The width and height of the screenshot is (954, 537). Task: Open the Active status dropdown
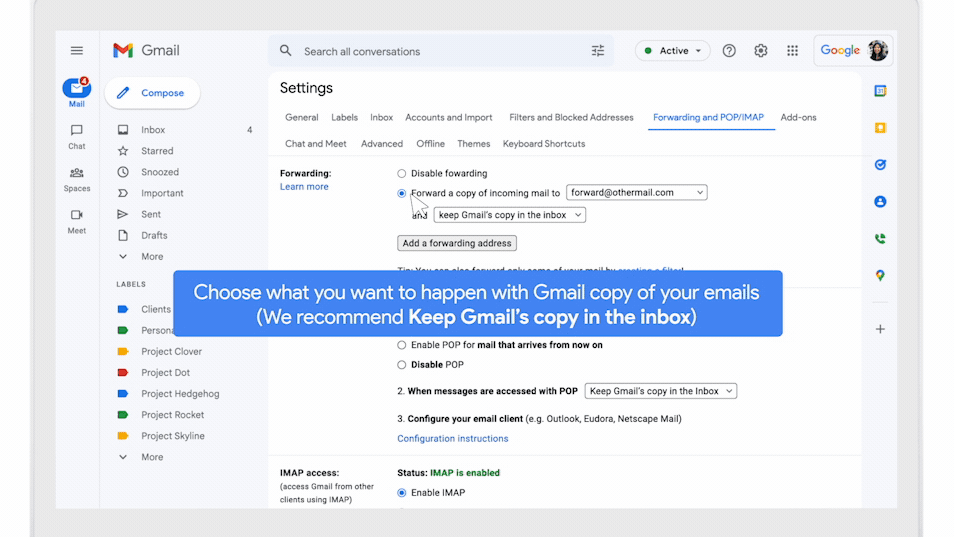pos(673,51)
